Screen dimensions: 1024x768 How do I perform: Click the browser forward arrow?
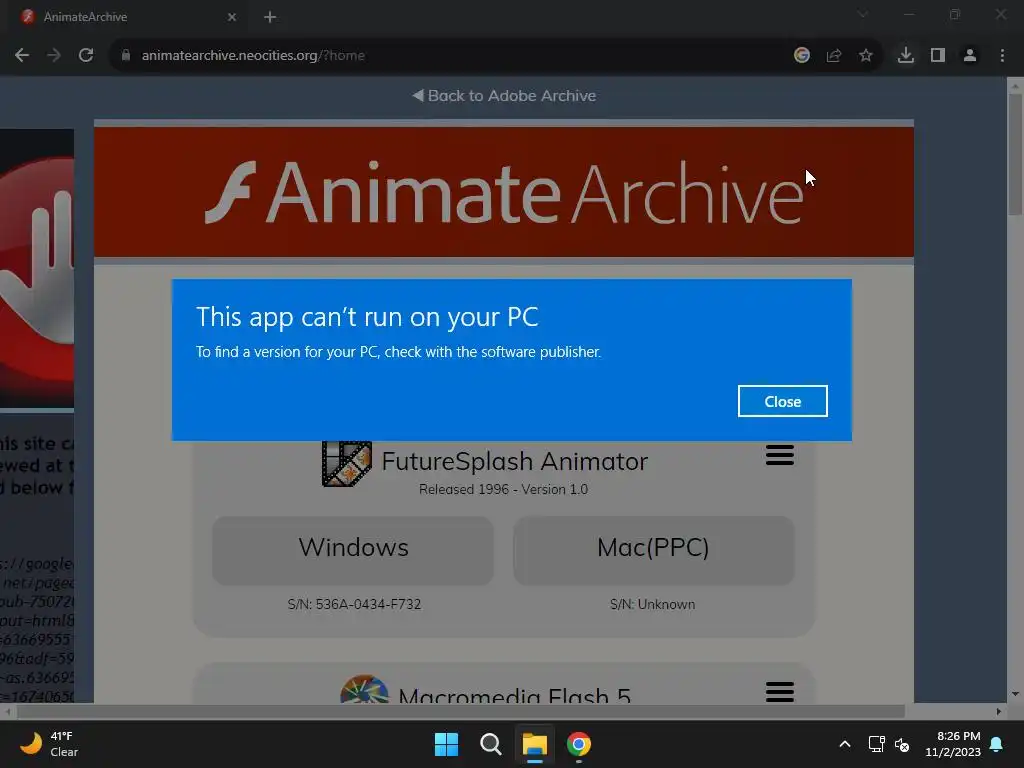[54, 56]
